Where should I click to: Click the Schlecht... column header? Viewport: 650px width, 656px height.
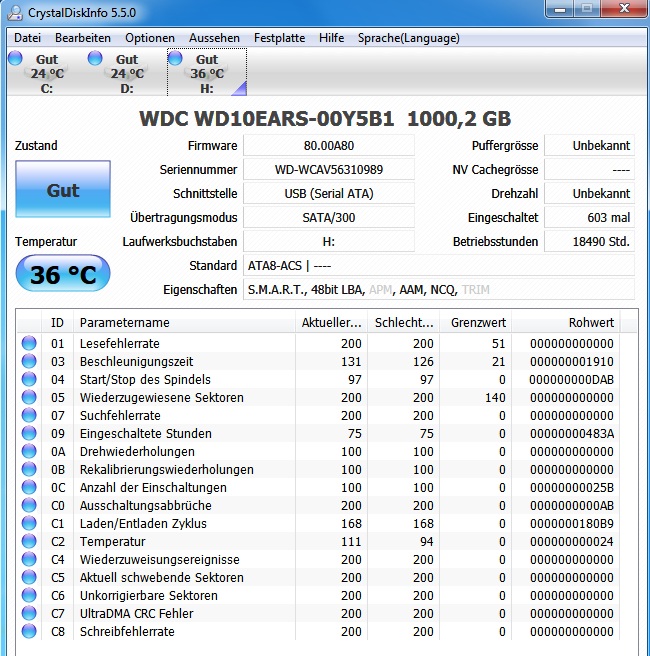tap(403, 323)
